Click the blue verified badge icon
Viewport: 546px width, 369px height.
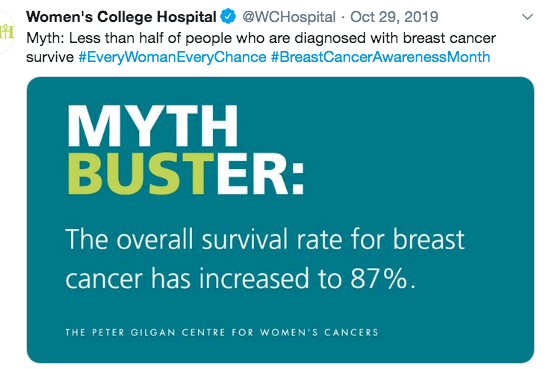point(228,16)
